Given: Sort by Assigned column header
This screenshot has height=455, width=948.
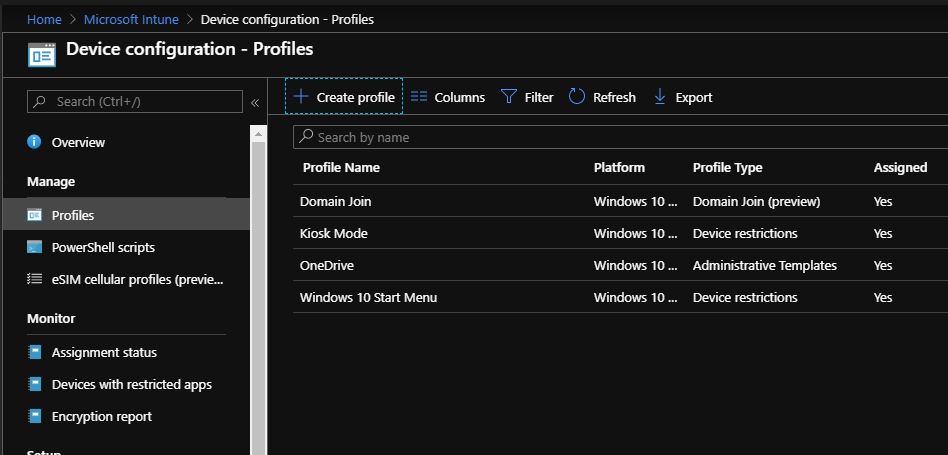Looking at the screenshot, I should [x=900, y=167].
